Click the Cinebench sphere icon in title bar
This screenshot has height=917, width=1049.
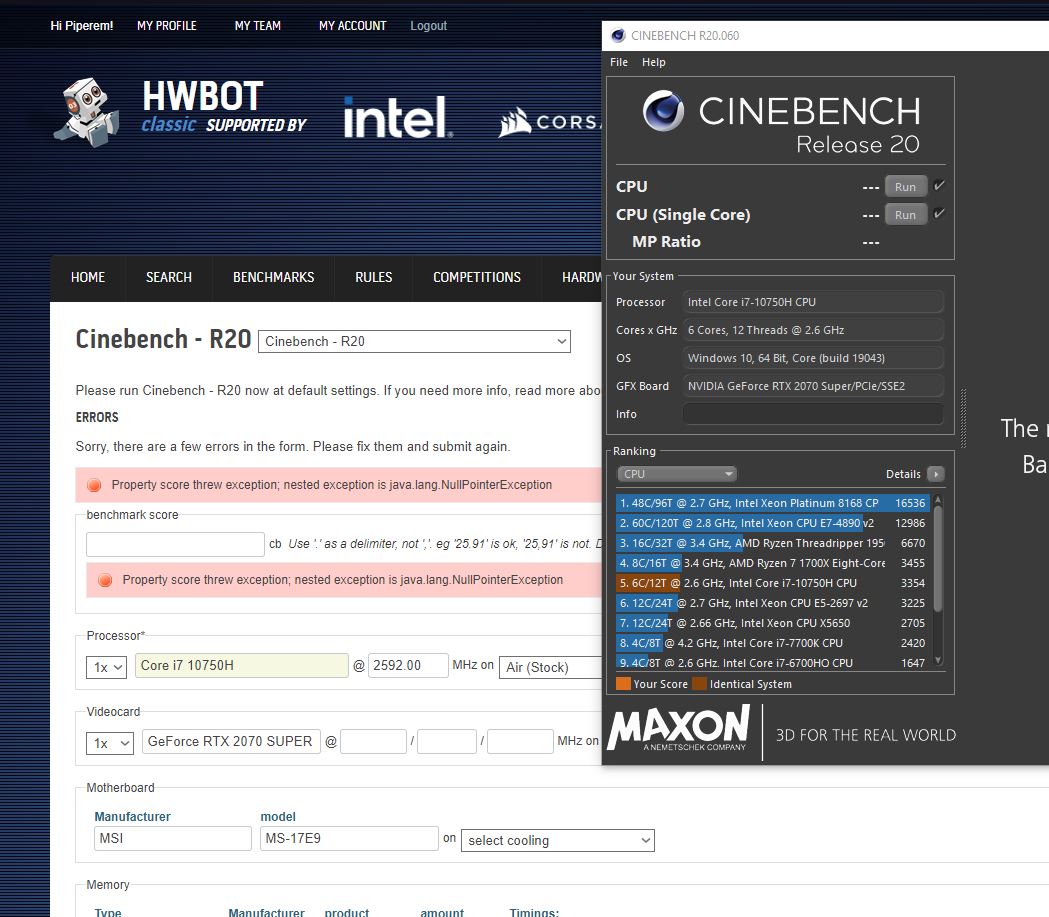618,35
